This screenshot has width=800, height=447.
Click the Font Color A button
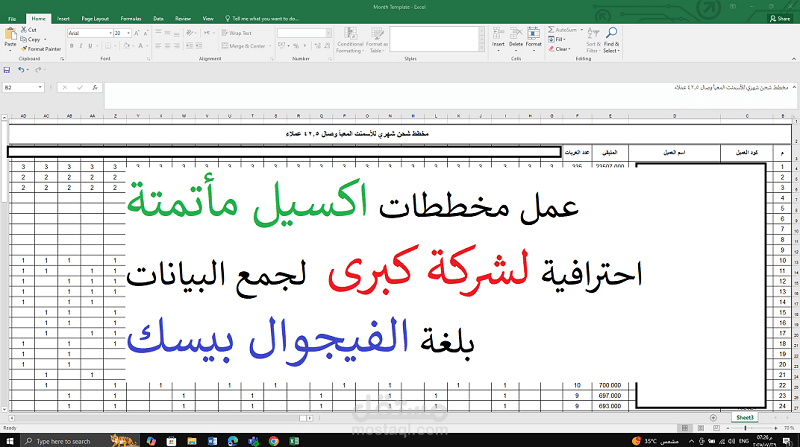pos(140,46)
